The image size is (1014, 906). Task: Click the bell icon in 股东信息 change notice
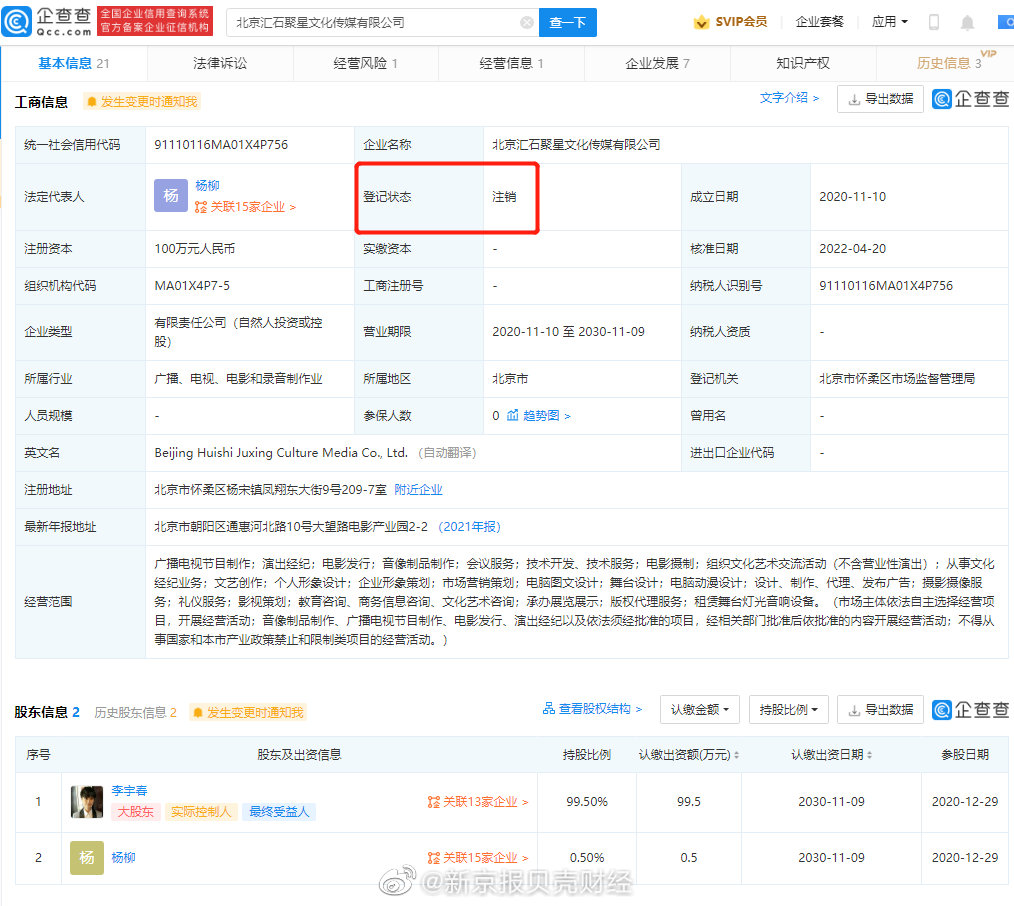(x=198, y=713)
